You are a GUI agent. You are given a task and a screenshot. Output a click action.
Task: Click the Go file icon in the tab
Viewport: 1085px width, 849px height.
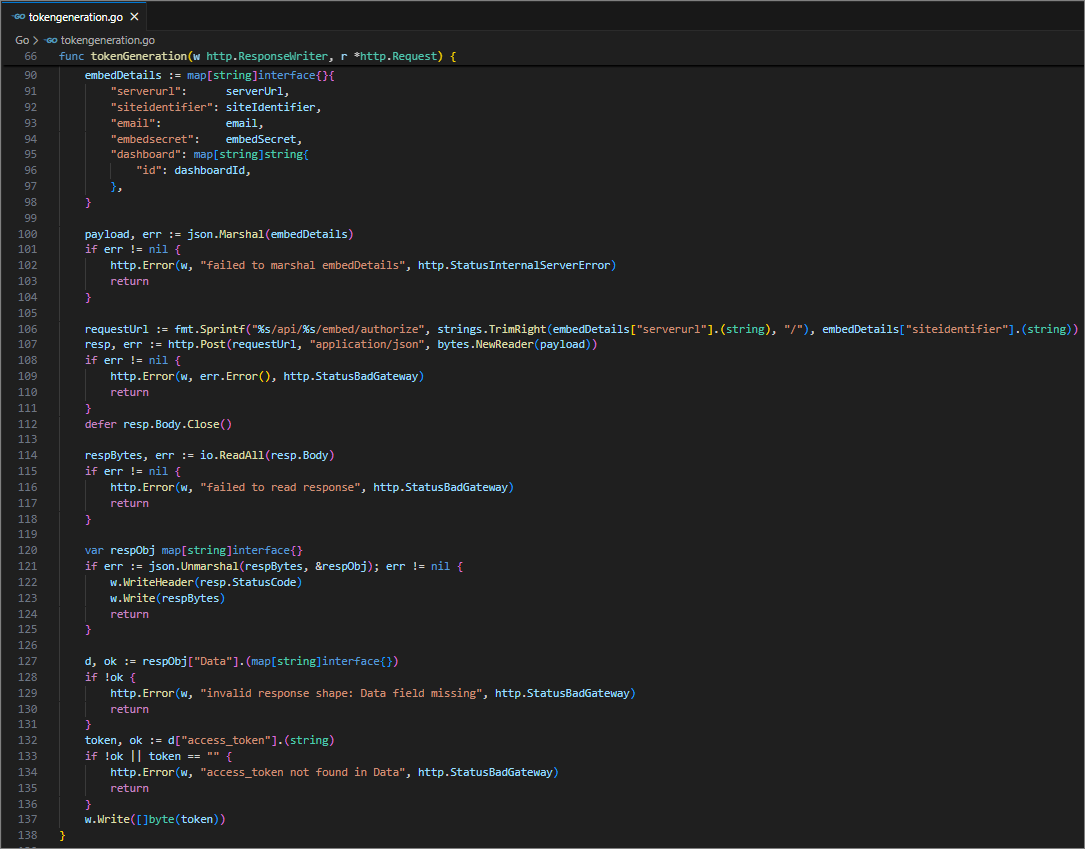click(x=19, y=17)
